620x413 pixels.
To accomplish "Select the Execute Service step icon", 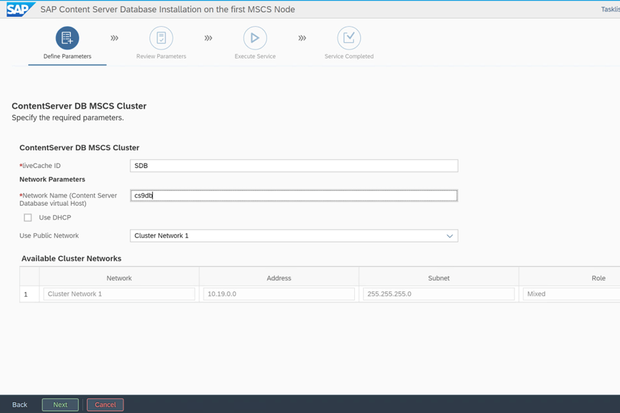I will 255,38.
